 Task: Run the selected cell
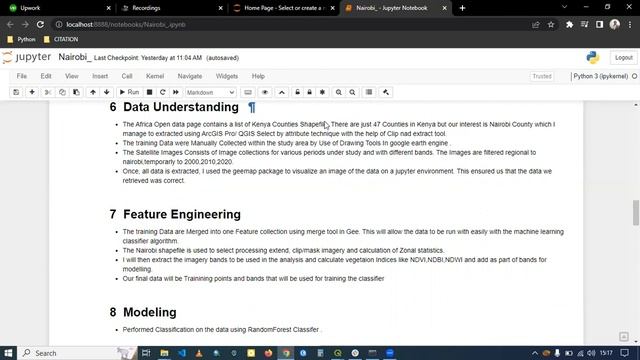tap(129, 92)
